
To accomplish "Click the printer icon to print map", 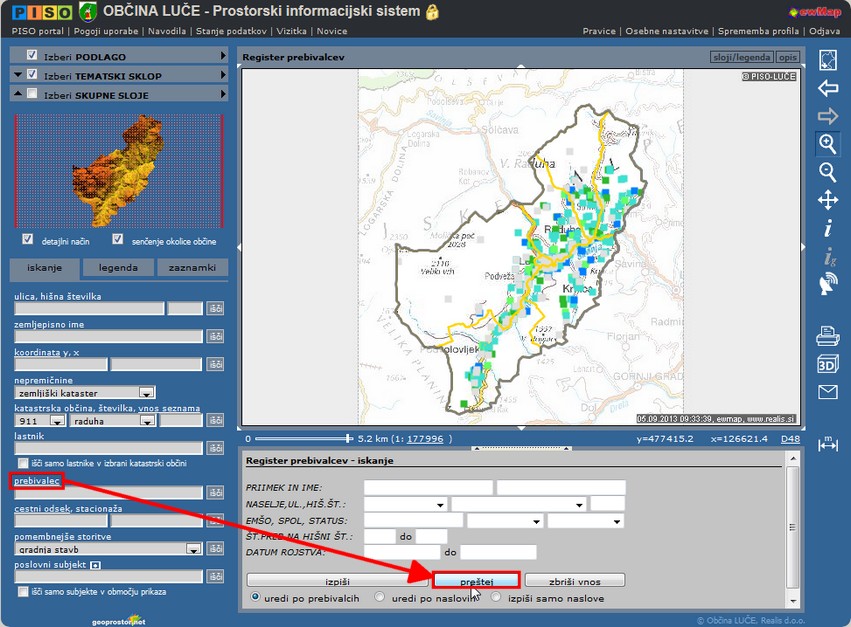I will (x=828, y=335).
